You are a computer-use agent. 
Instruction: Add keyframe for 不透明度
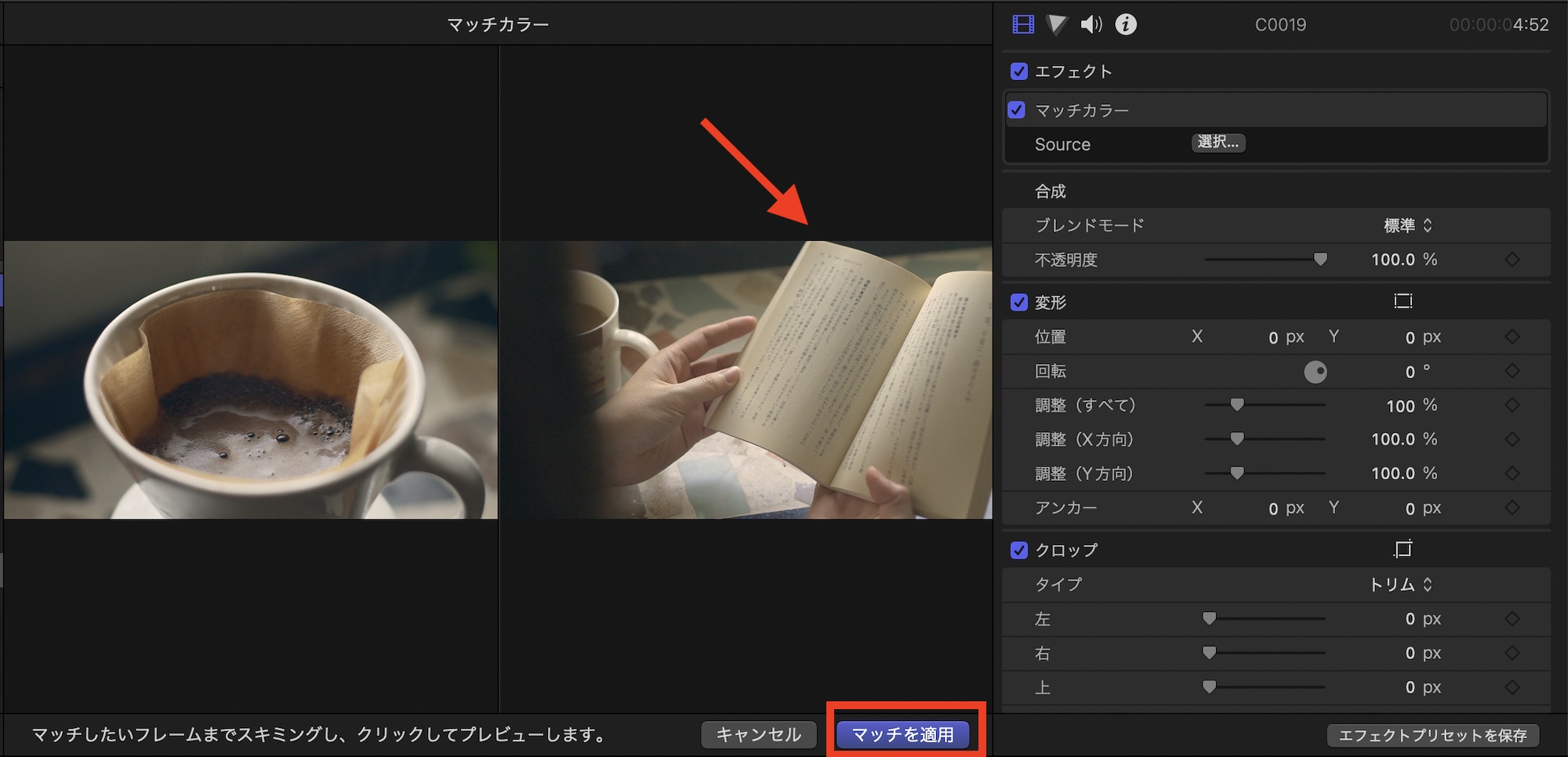[x=1512, y=260]
